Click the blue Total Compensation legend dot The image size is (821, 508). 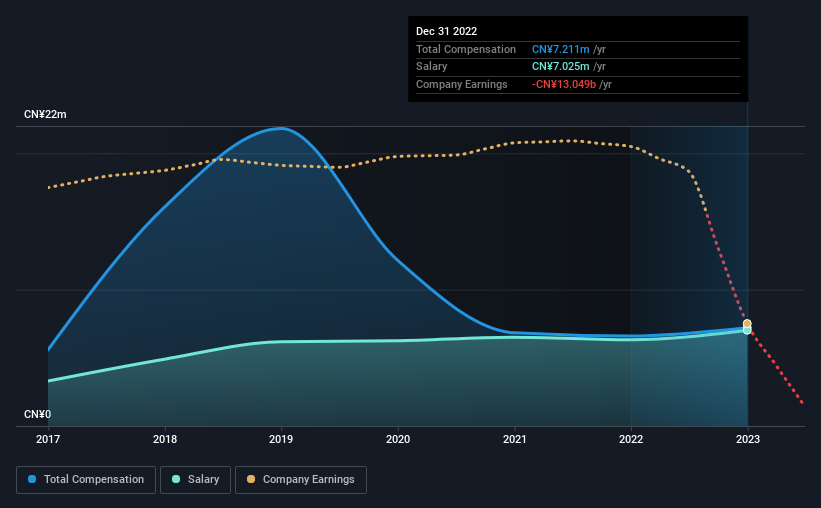[32, 479]
